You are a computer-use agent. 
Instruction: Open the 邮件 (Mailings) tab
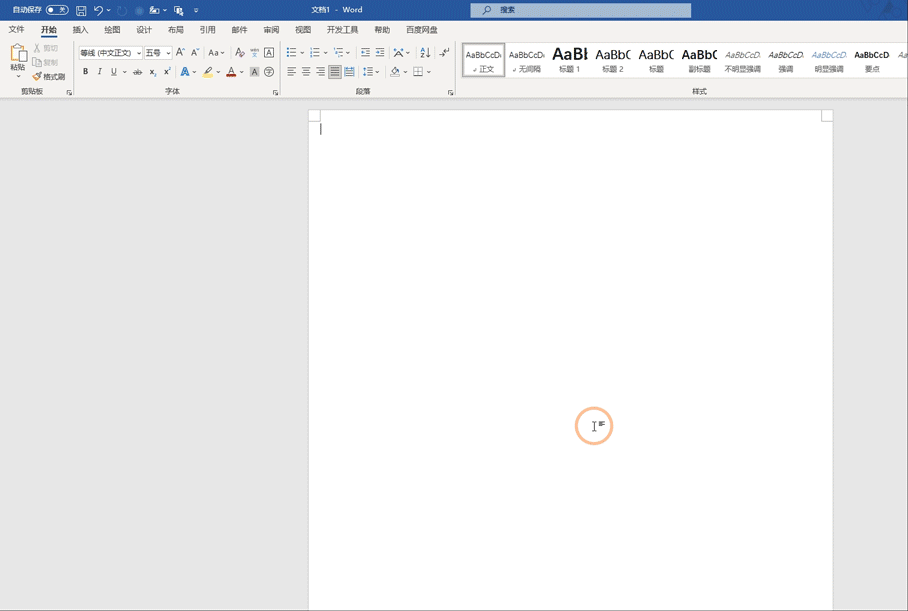click(239, 30)
